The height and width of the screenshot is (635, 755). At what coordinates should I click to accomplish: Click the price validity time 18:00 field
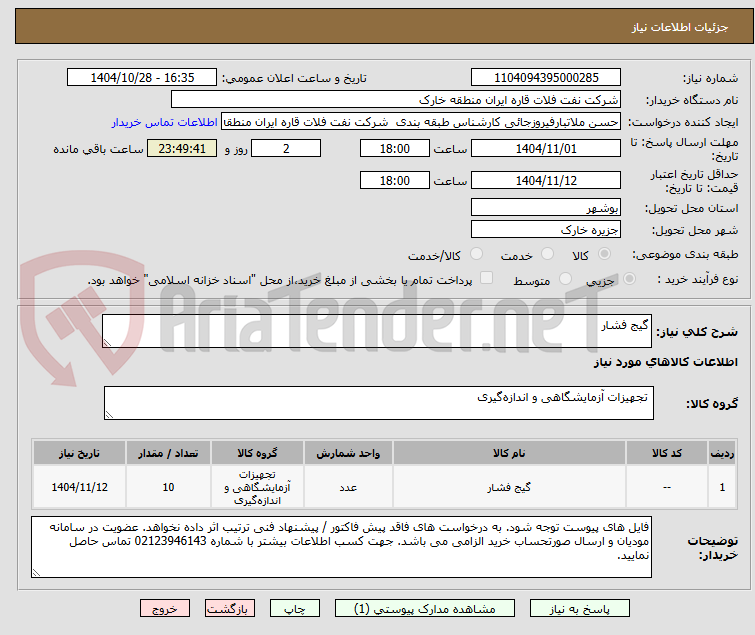(x=395, y=180)
